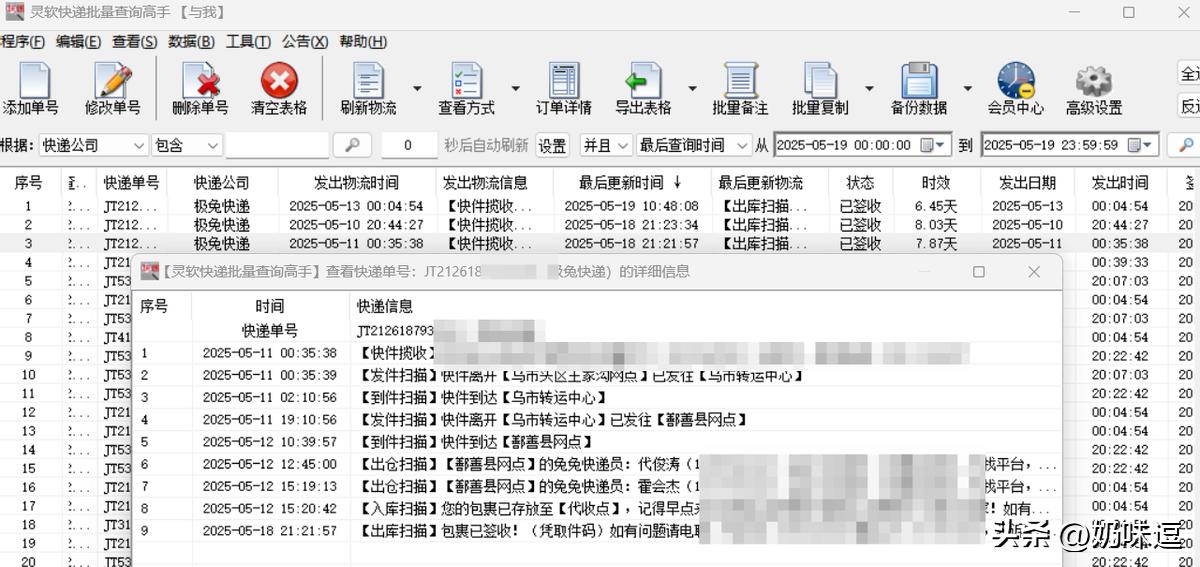Click detail row 2025-05-18 21:21:57

(596, 530)
